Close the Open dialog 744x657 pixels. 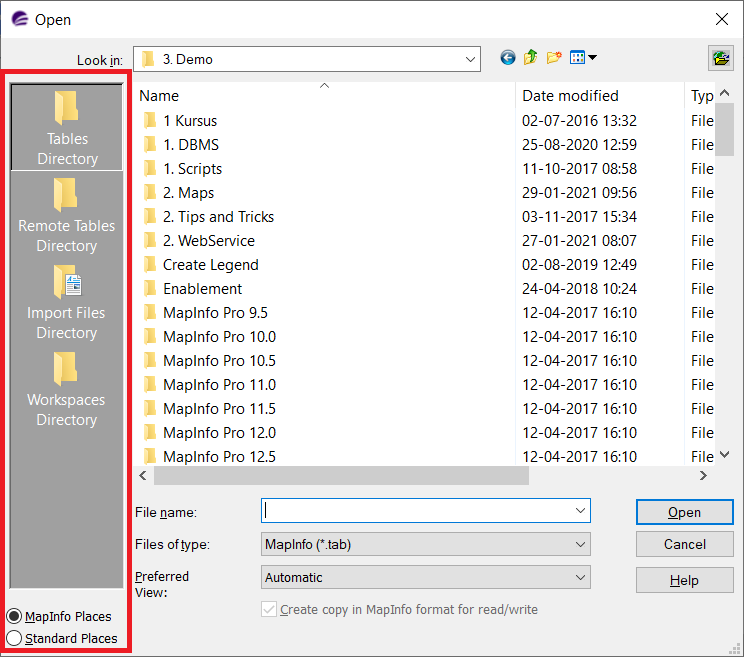tap(722, 19)
